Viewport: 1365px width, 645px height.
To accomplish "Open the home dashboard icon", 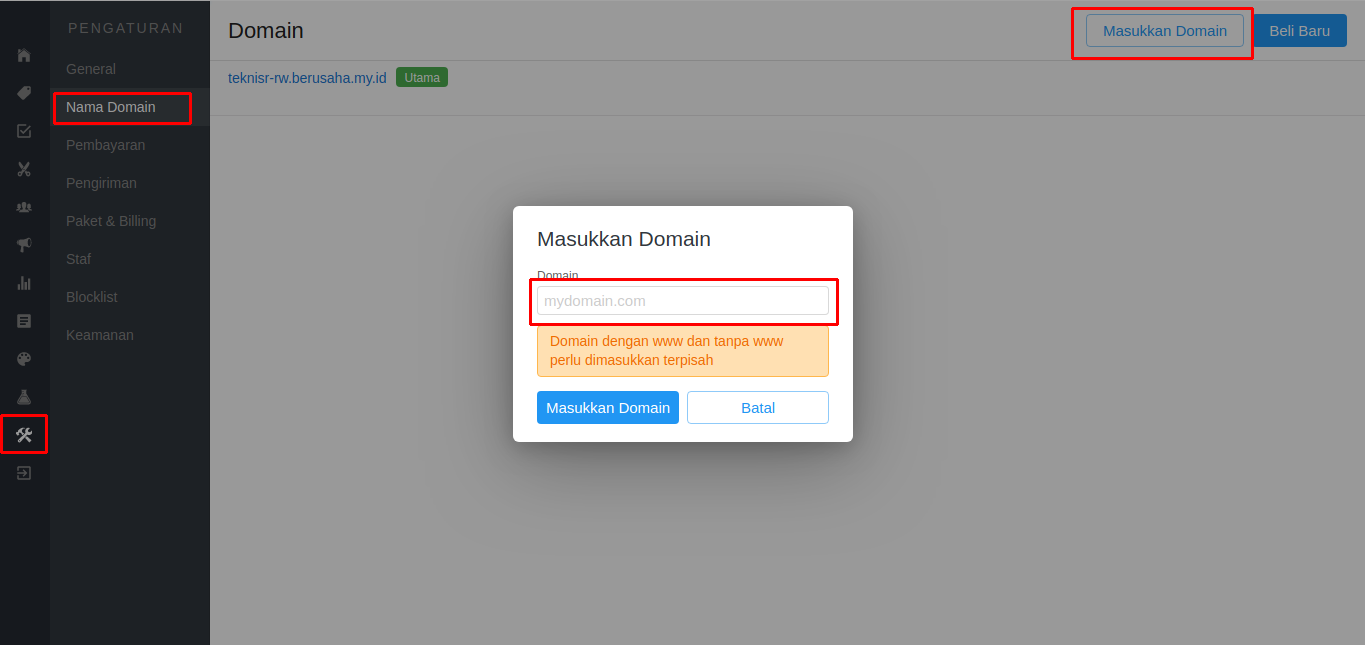I will pyautogui.click(x=24, y=55).
